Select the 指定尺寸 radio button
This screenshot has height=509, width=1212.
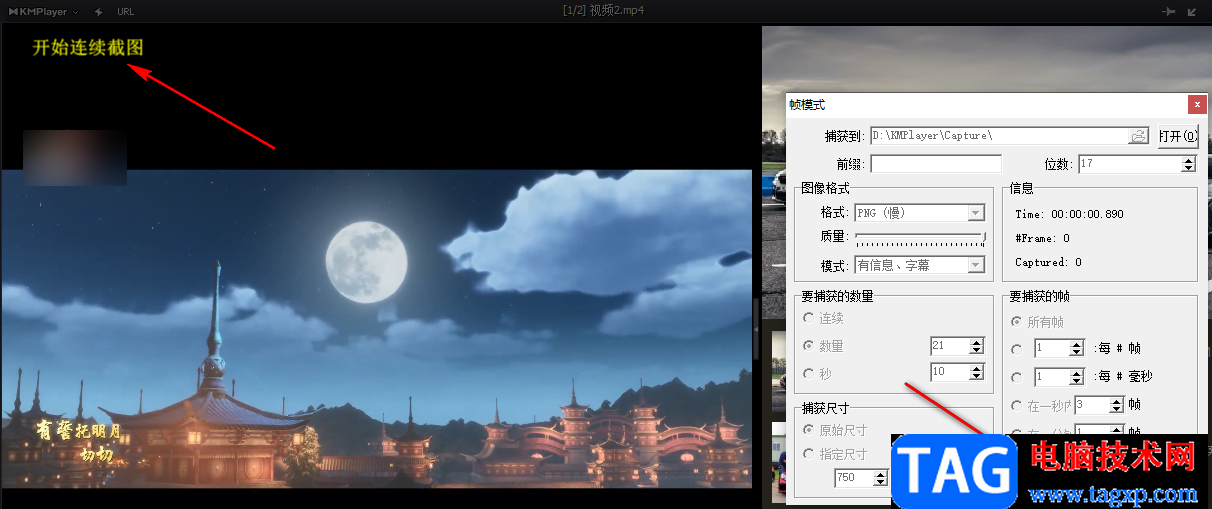tap(808, 454)
